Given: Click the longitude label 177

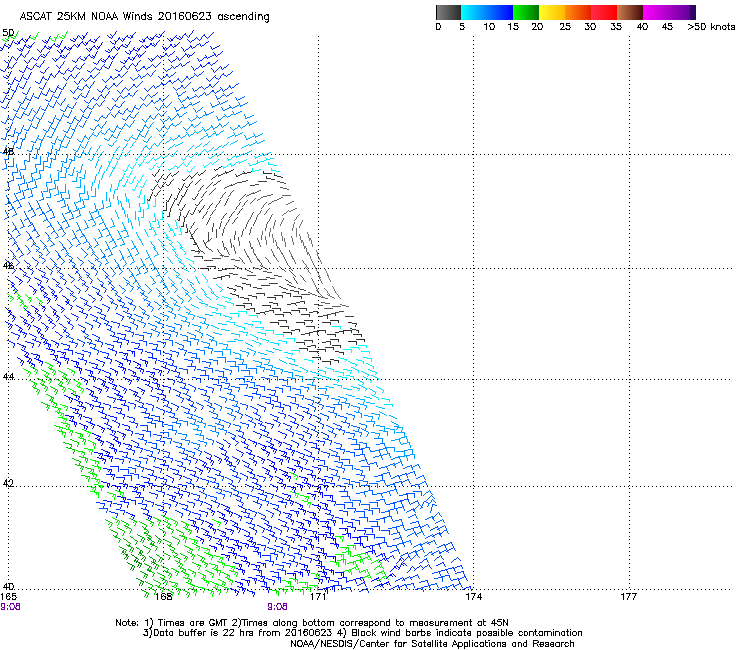Looking at the screenshot, I should (x=629, y=597).
